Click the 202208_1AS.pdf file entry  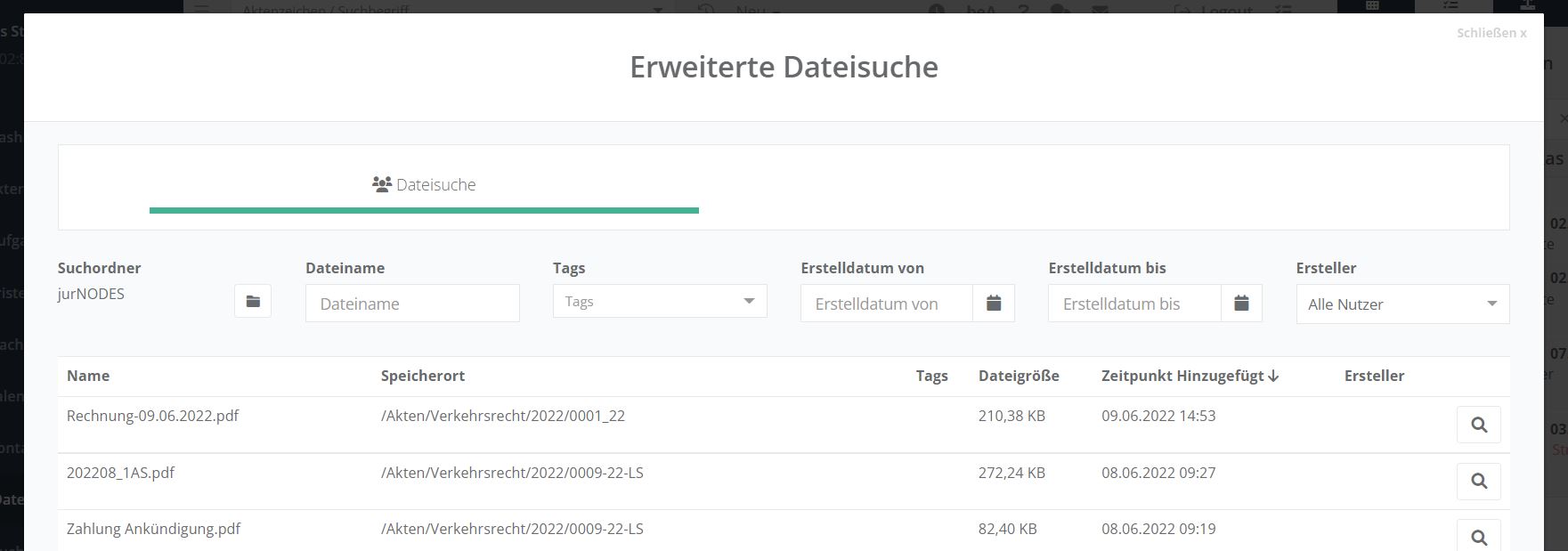[x=120, y=473]
